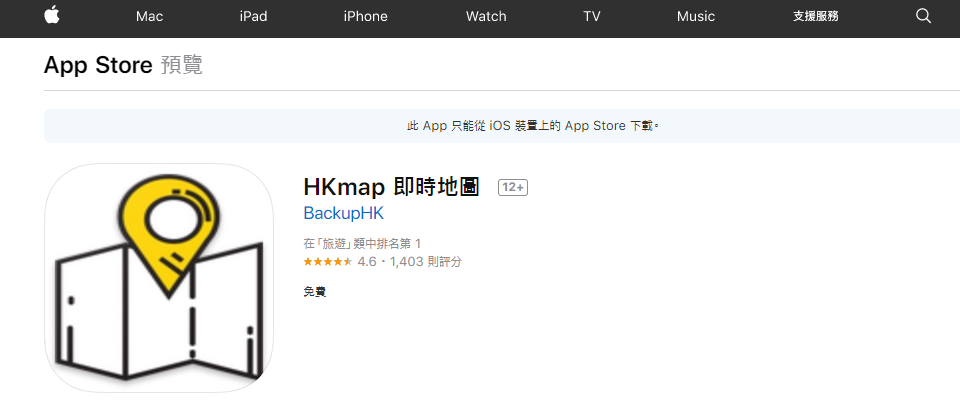This screenshot has width=960, height=420.
Task: Open the Watch menu item
Action: click(x=486, y=17)
